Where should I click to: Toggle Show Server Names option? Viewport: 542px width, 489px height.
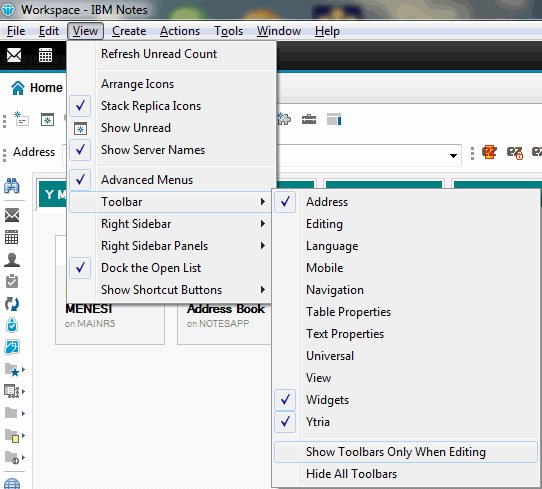171,150
